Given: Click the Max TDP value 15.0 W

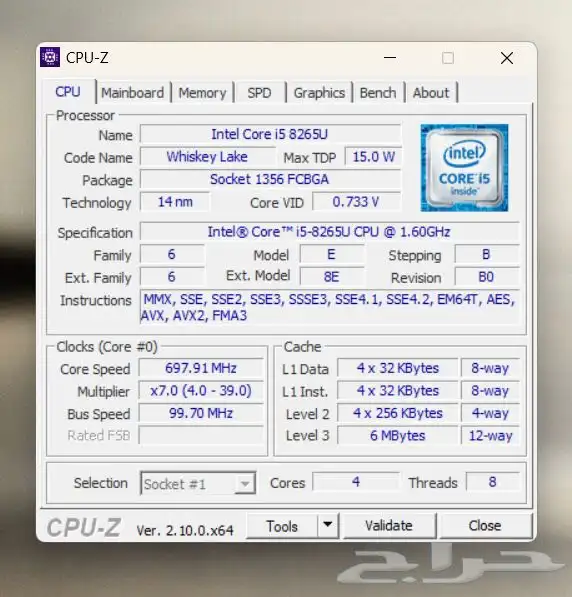Looking at the screenshot, I should [x=373, y=156].
